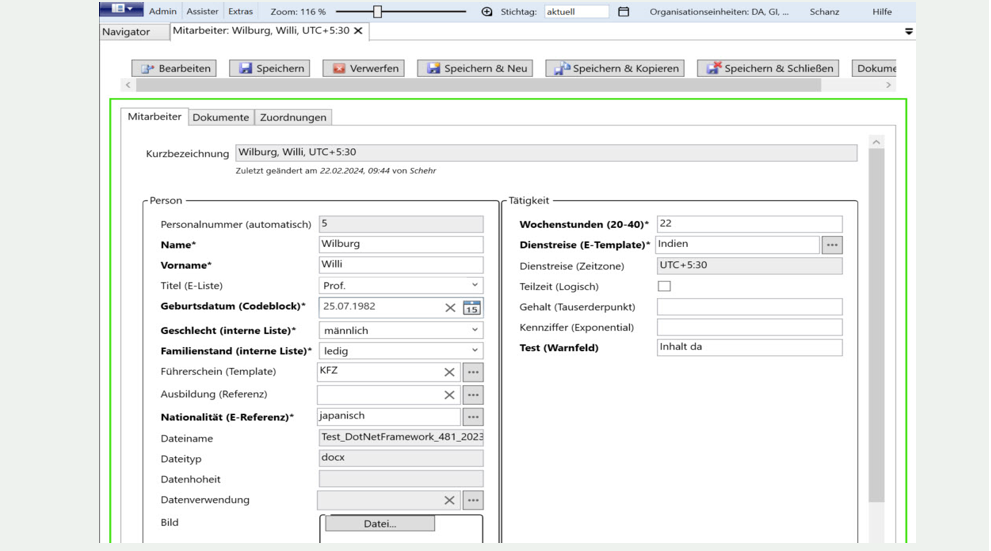Image resolution: width=991 pixels, height=551 pixels.
Task: Open the Dienstreise template ellipsis button
Action: (831, 245)
